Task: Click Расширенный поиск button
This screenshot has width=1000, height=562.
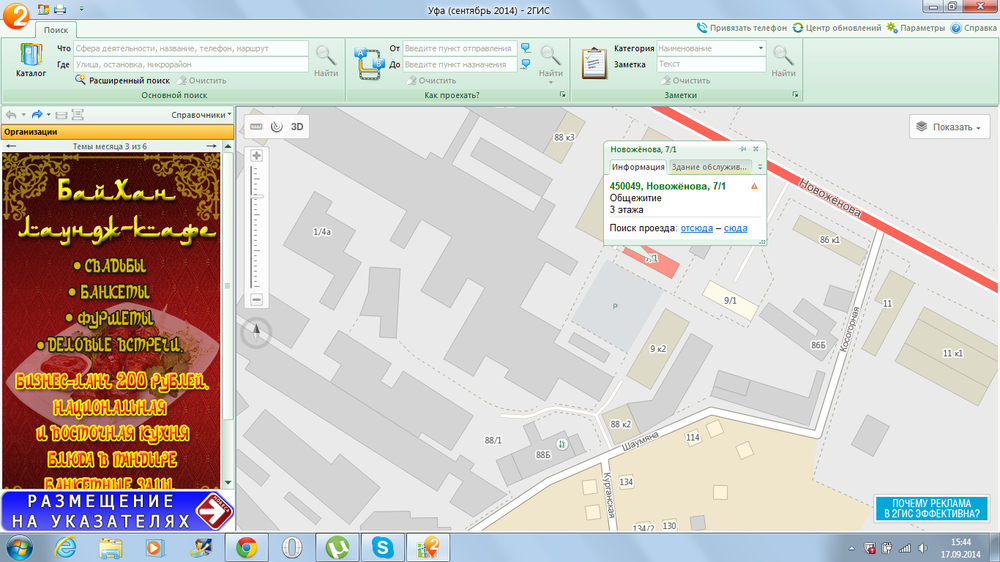Action: pos(122,80)
